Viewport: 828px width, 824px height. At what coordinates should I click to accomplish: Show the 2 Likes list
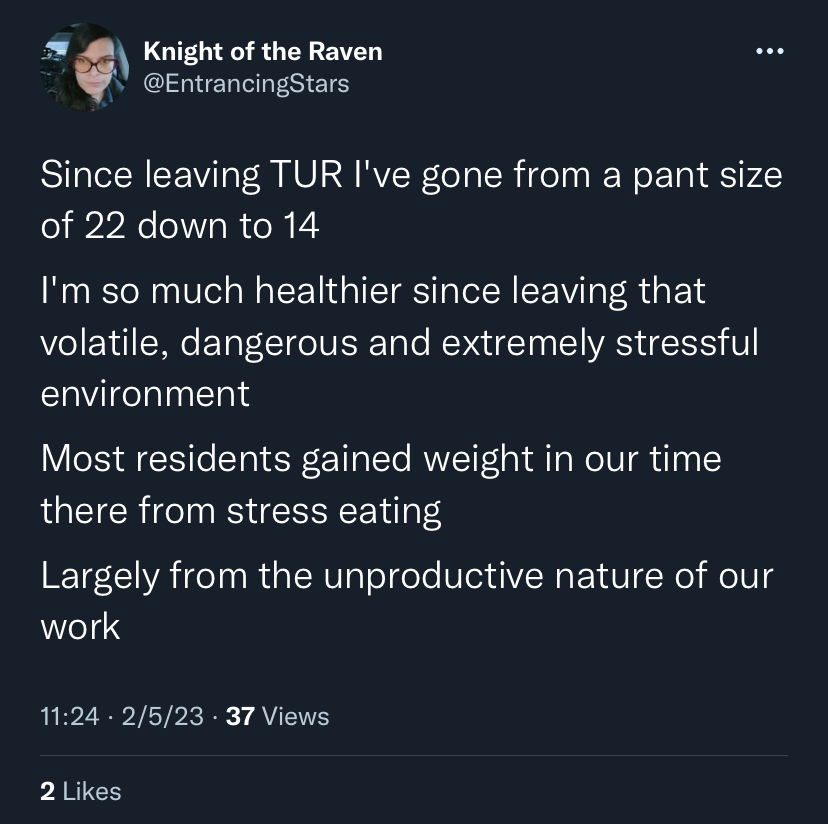[81, 791]
